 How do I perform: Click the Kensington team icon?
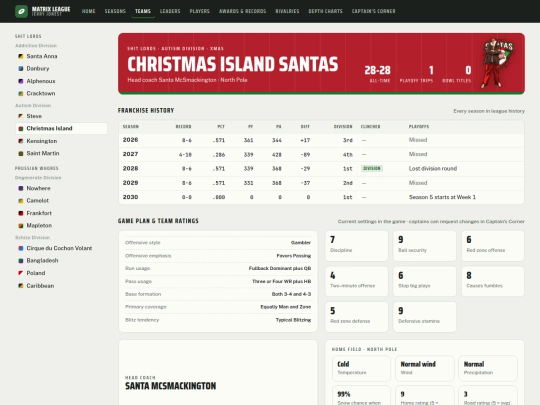[21, 141]
